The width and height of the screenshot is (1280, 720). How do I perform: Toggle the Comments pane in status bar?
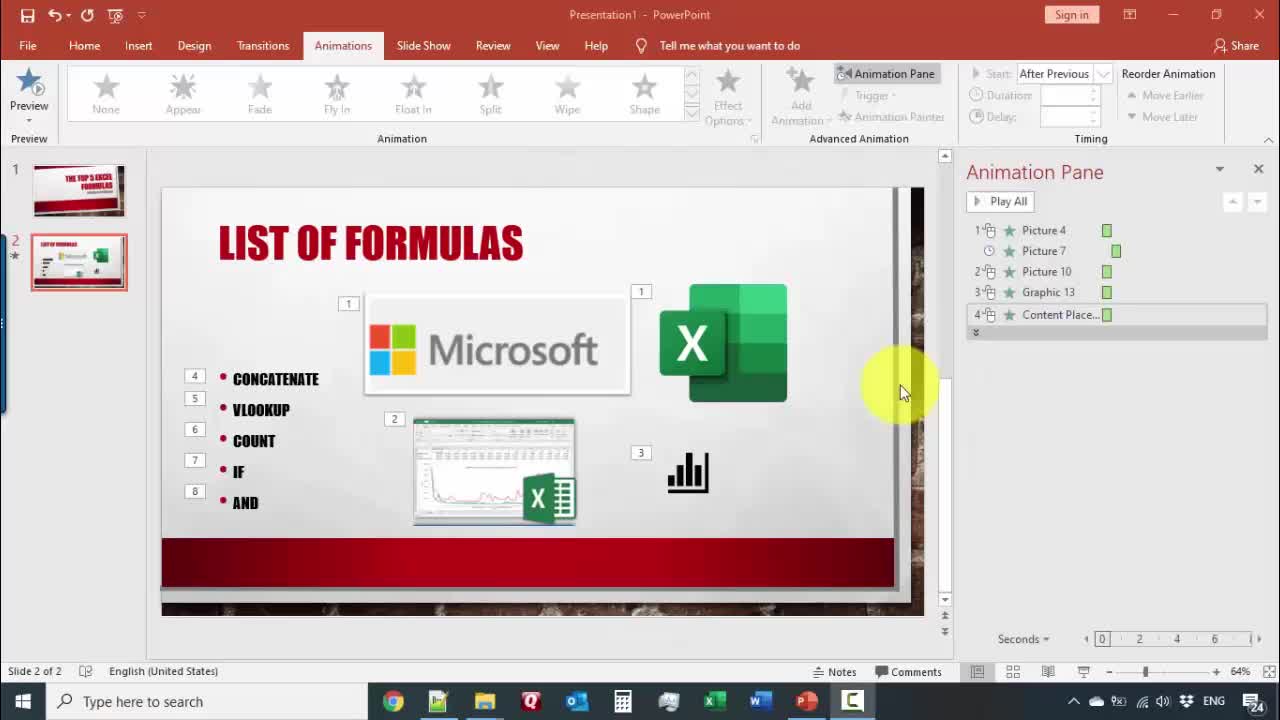[x=908, y=671]
